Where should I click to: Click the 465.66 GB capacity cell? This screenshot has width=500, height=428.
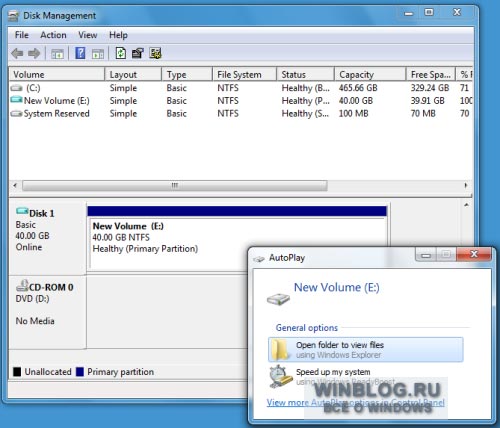358,88
